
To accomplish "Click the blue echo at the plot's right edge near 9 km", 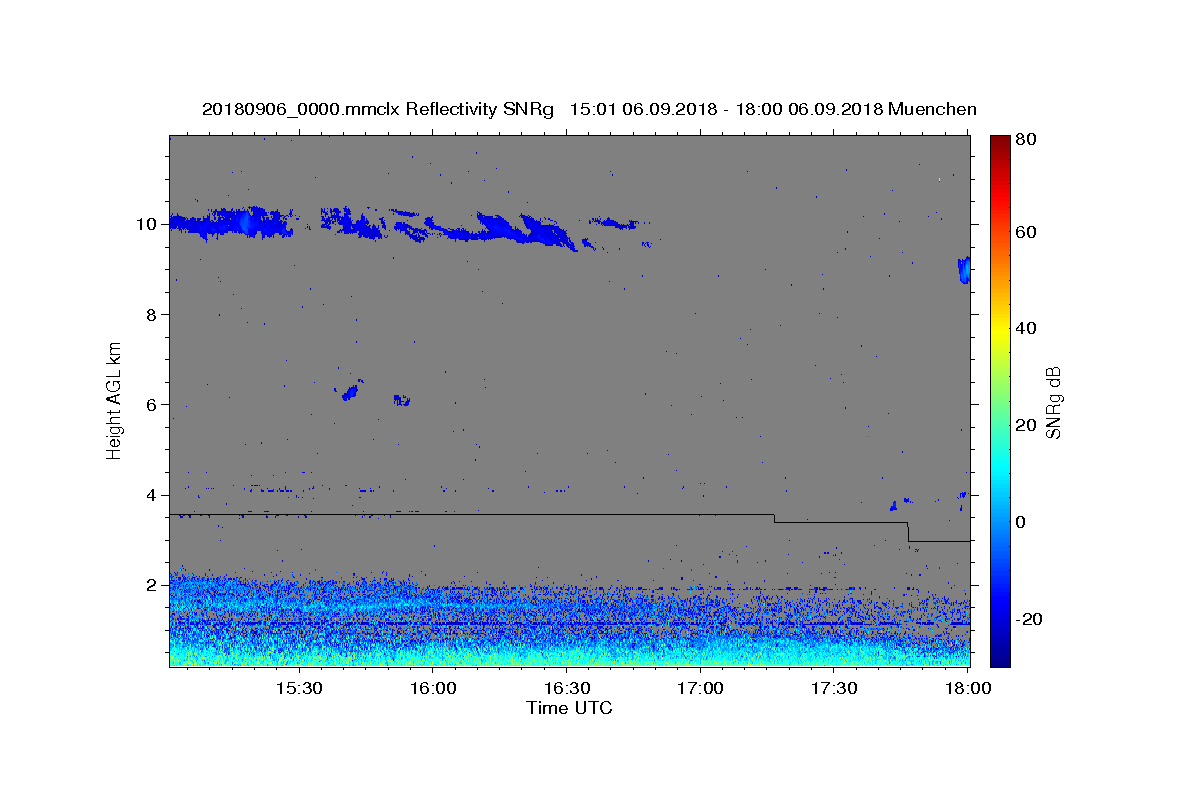I will pos(964,270).
